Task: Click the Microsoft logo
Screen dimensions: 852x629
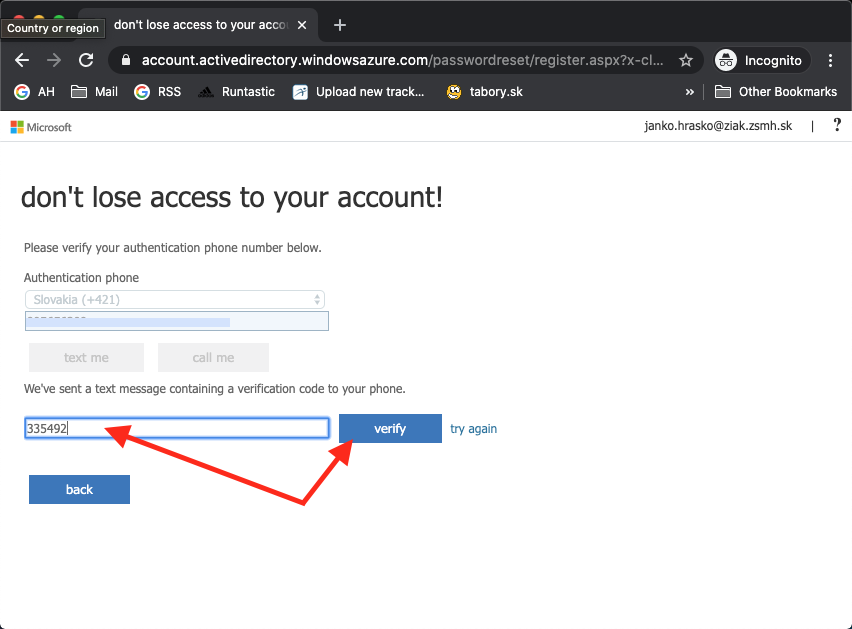Action: (41, 127)
